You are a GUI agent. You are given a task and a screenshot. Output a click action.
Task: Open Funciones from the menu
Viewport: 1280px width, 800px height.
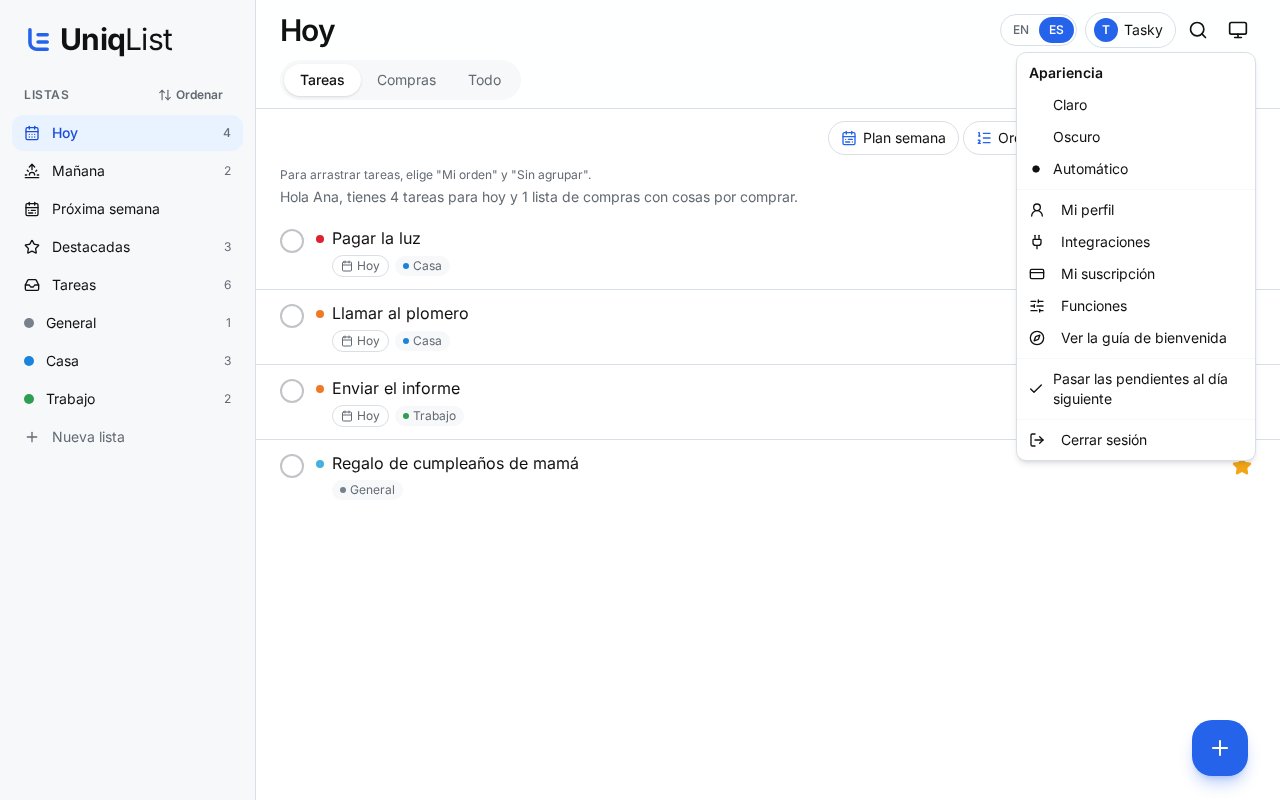pyautogui.click(x=1136, y=306)
